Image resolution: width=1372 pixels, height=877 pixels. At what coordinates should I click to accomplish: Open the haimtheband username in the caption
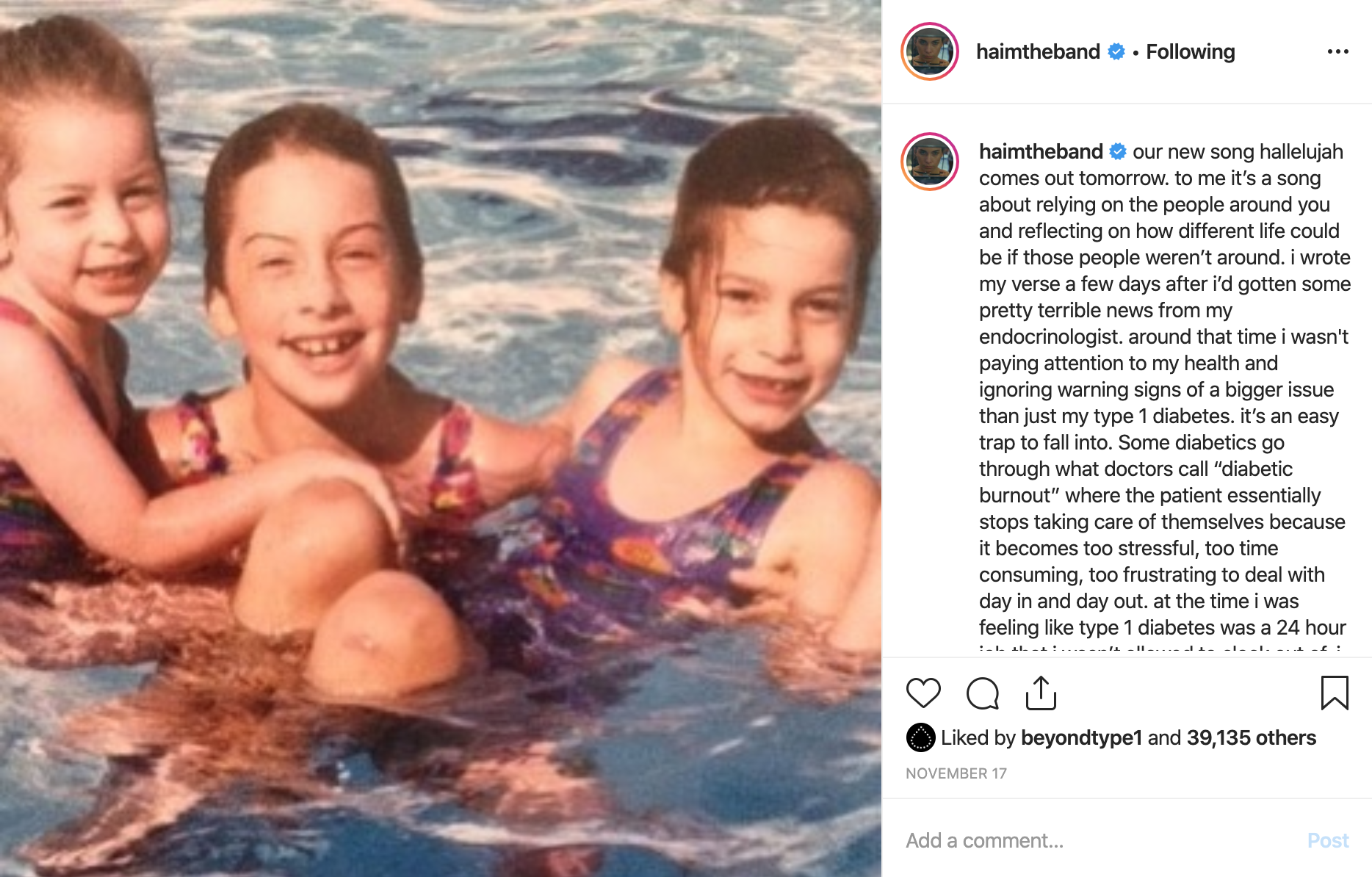click(1041, 151)
